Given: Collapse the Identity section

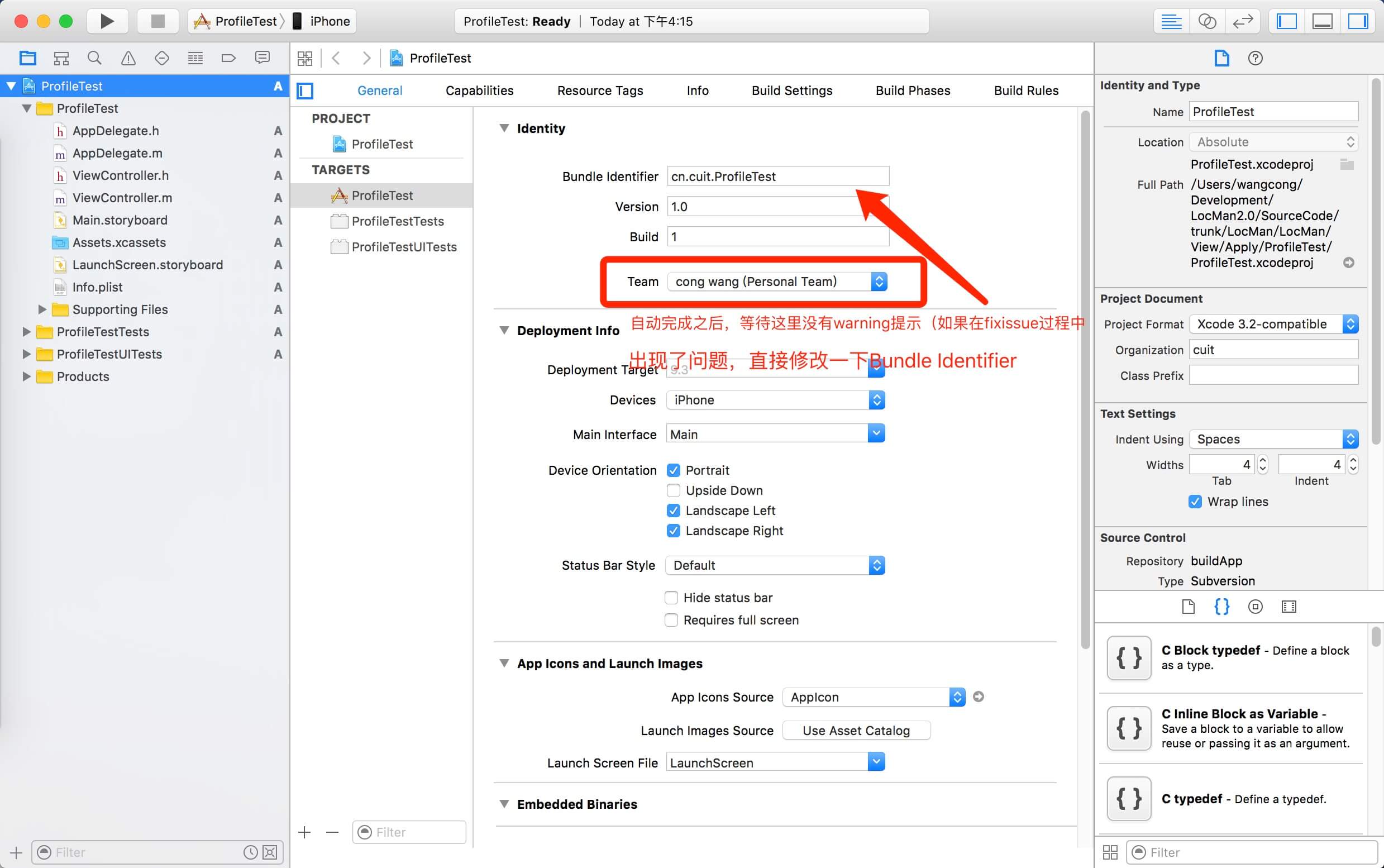Looking at the screenshot, I should tap(504, 128).
